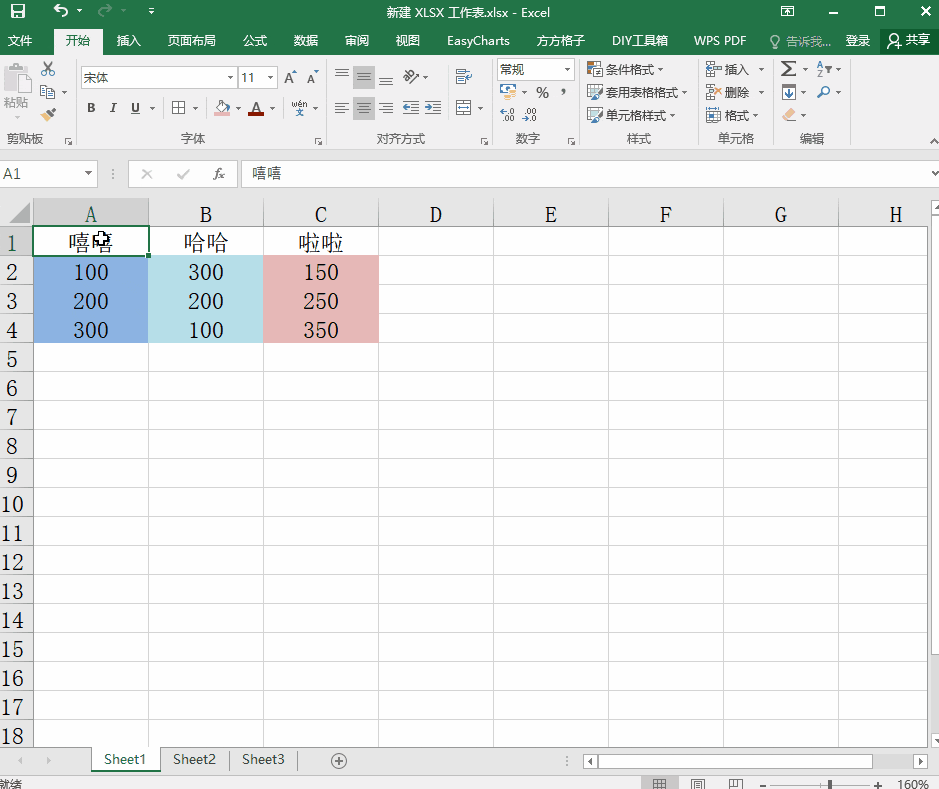Screen dimensions: 939x789
Task: Add a new sheet with plus icon
Action: tap(339, 761)
